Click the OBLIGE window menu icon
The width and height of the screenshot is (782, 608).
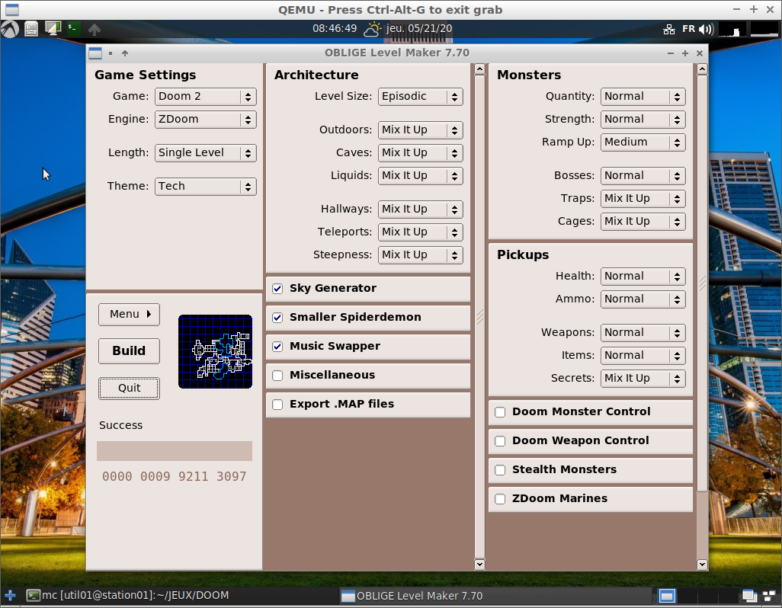tap(95, 53)
